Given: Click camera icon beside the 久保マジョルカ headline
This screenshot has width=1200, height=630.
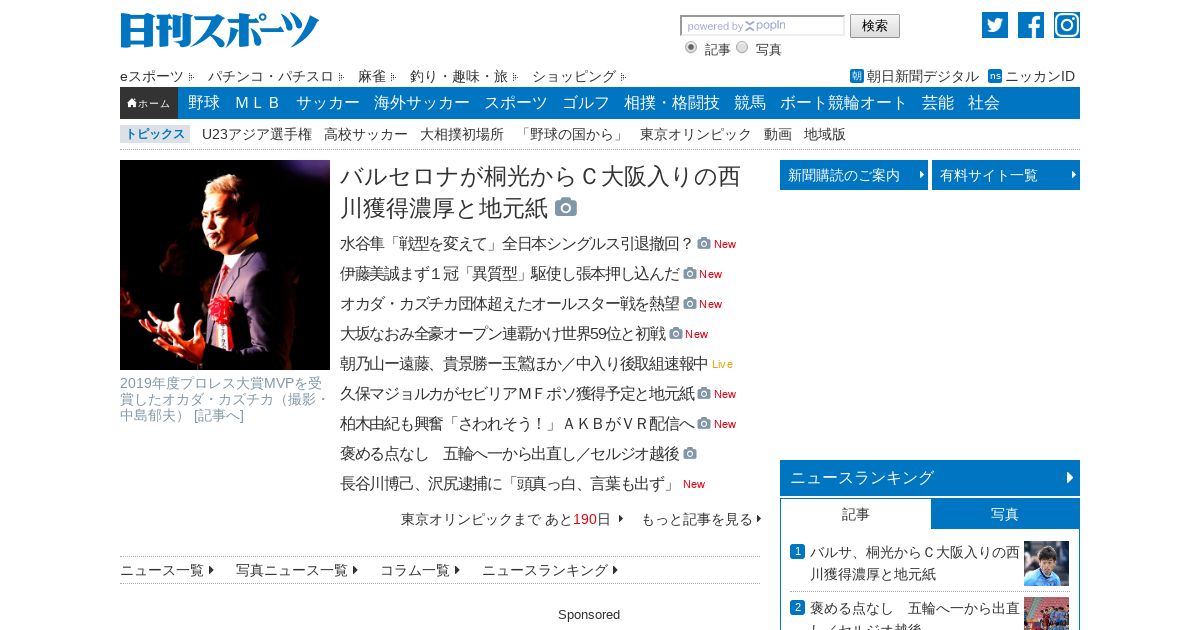Looking at the screenshot, I should (704, 393).
